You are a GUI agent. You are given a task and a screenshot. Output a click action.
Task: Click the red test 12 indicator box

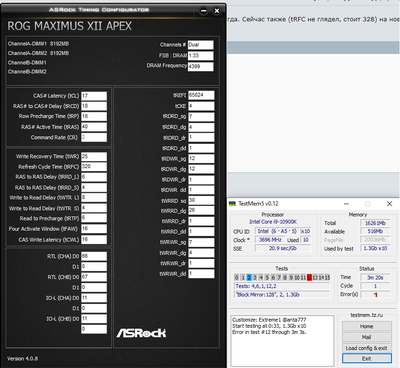point(309,277)
